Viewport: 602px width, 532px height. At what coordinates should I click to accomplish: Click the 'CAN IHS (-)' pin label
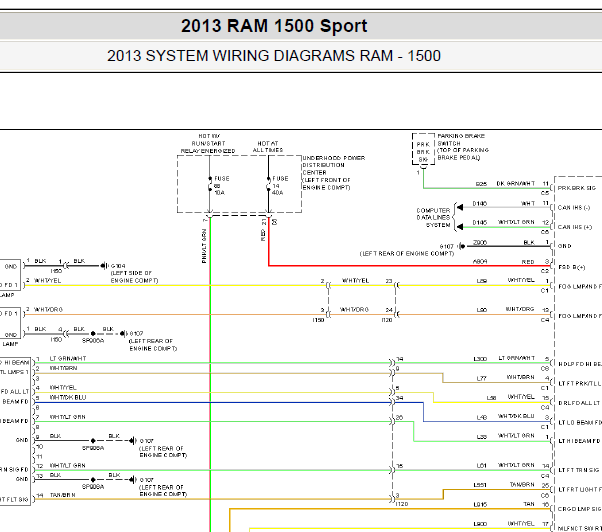coord(574,208)
